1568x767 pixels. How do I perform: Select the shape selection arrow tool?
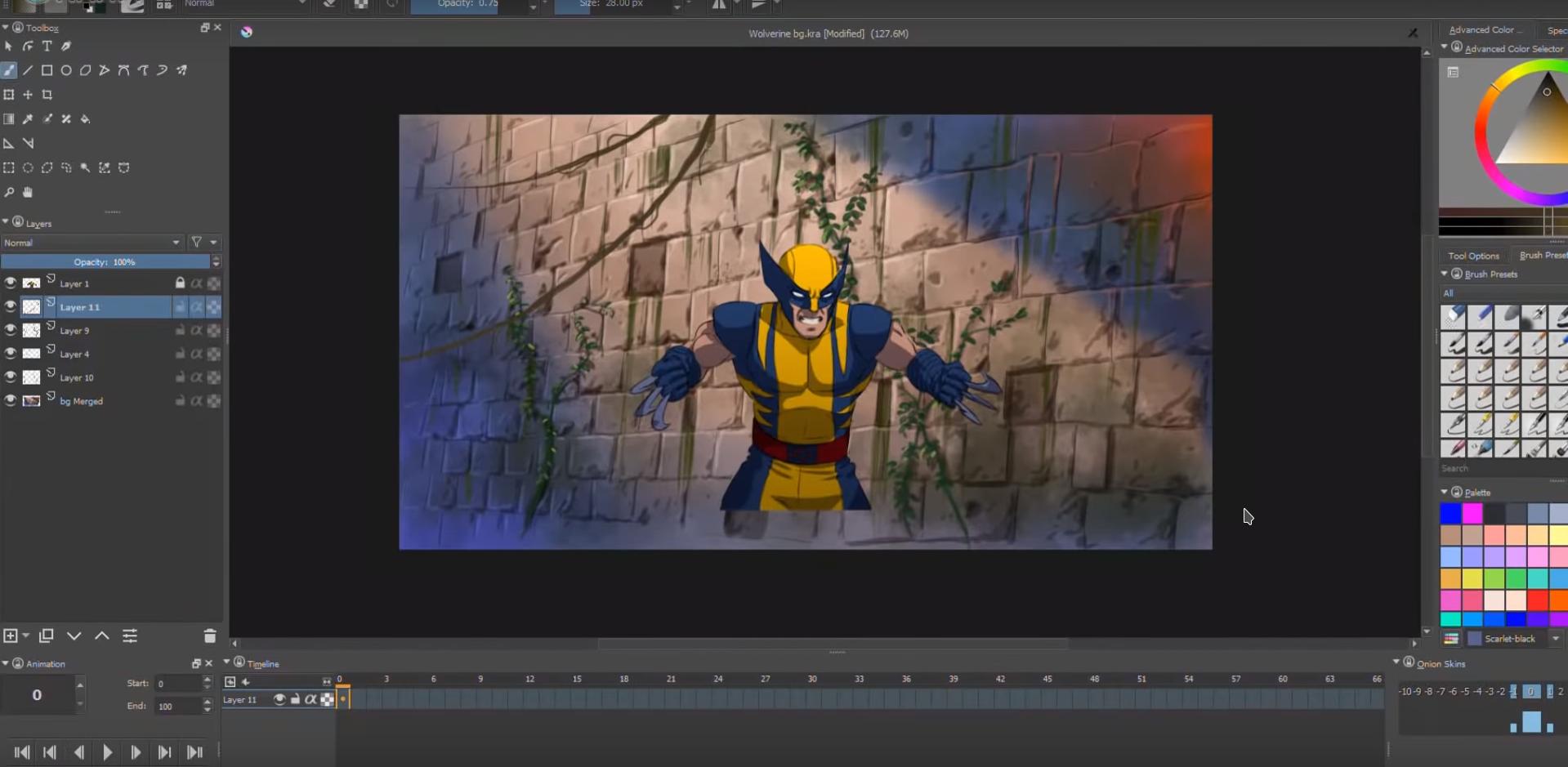[x=8, y=47]
